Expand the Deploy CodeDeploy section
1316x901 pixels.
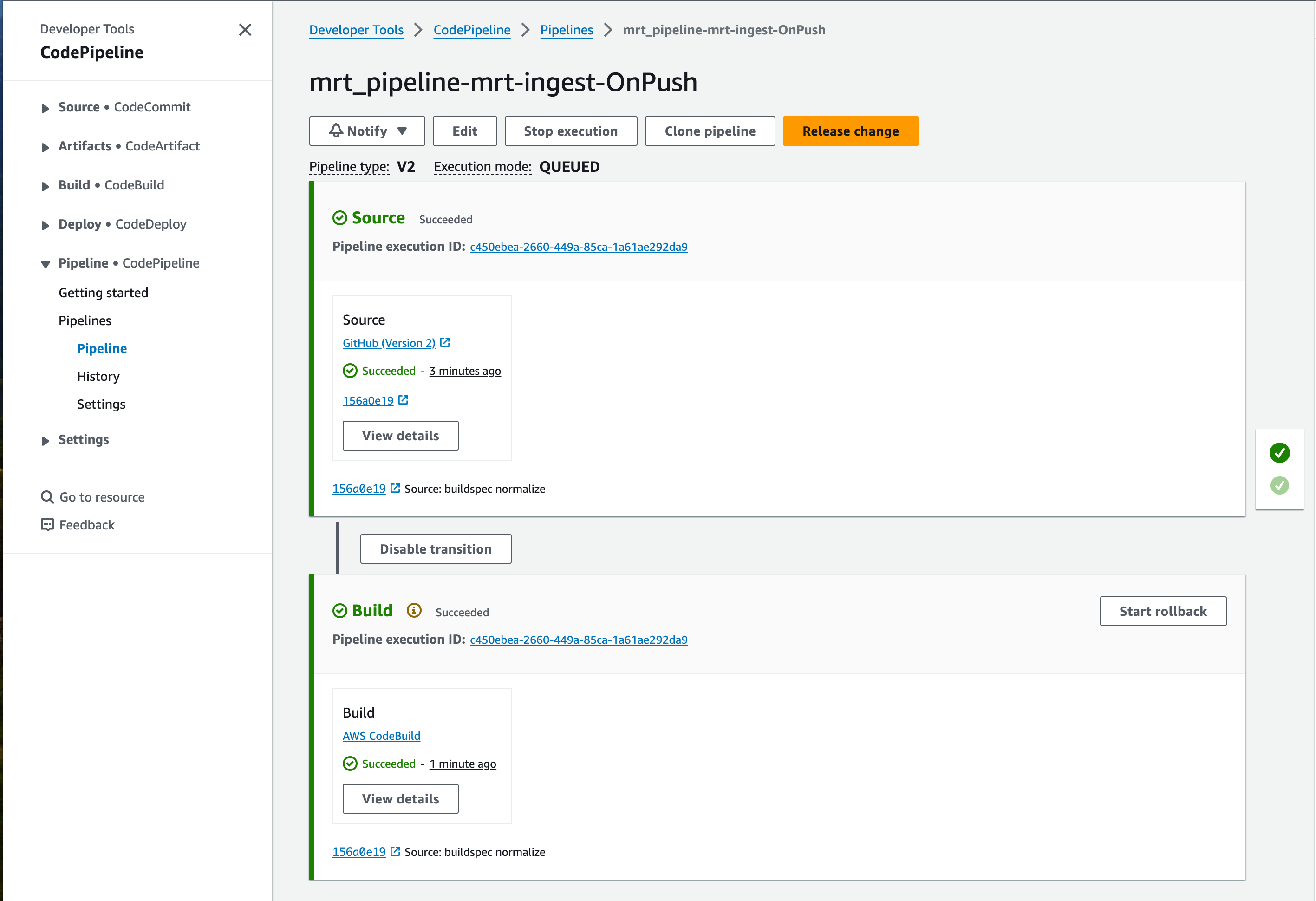46,225
